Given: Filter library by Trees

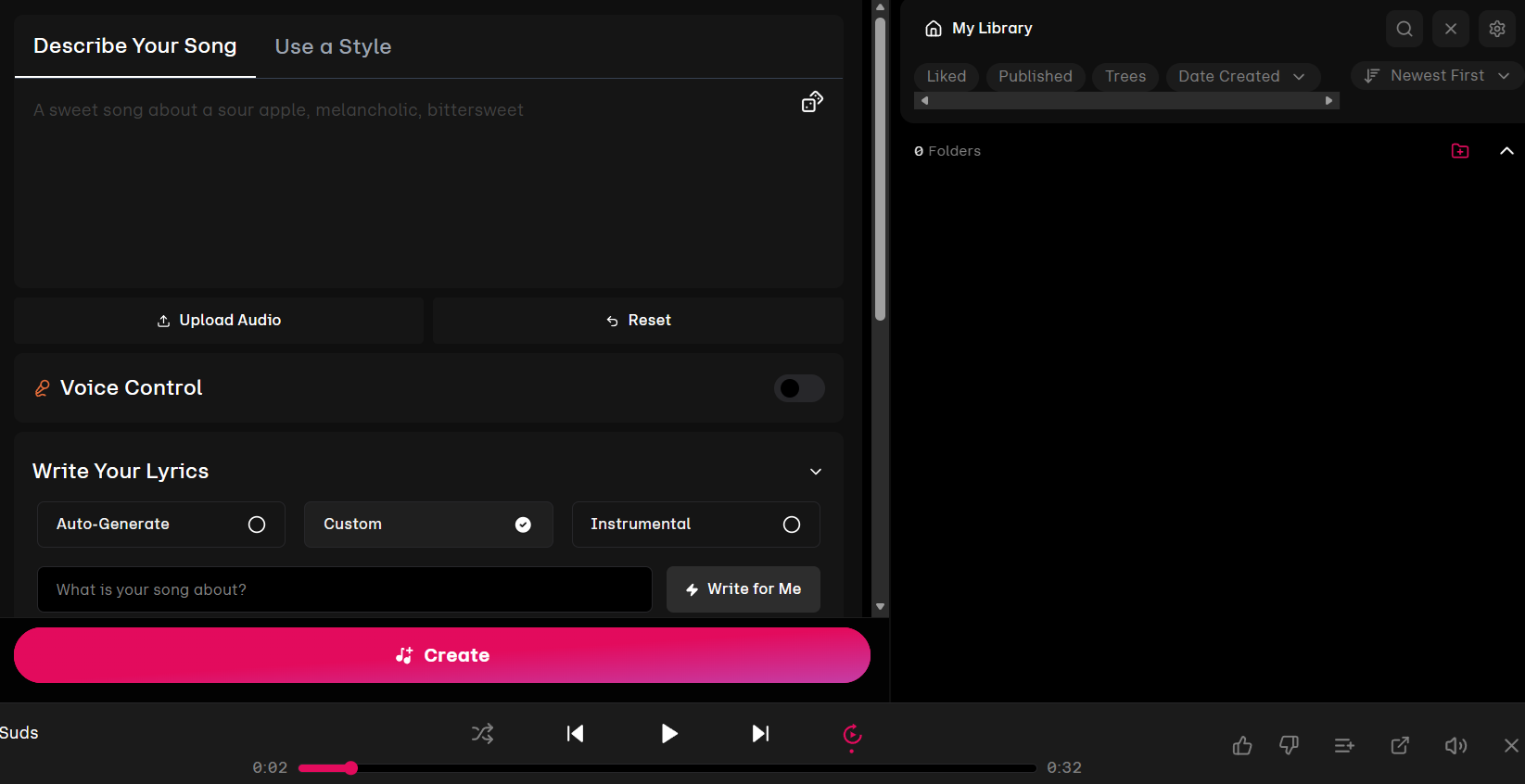Looking at the screenshot, I should (x=1125, y=76).
